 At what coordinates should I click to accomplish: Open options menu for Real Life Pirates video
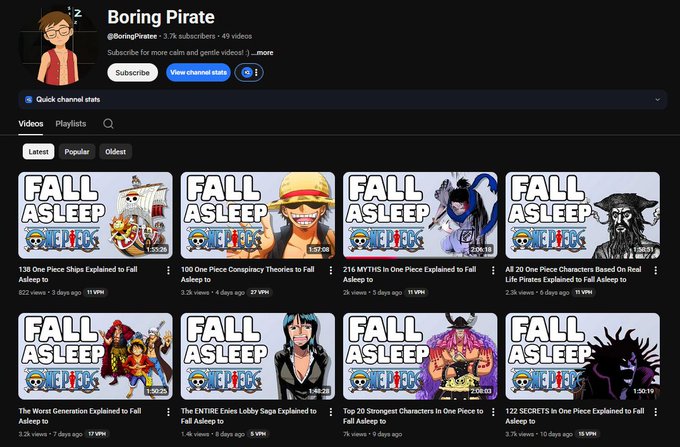(x=655, y=271)
